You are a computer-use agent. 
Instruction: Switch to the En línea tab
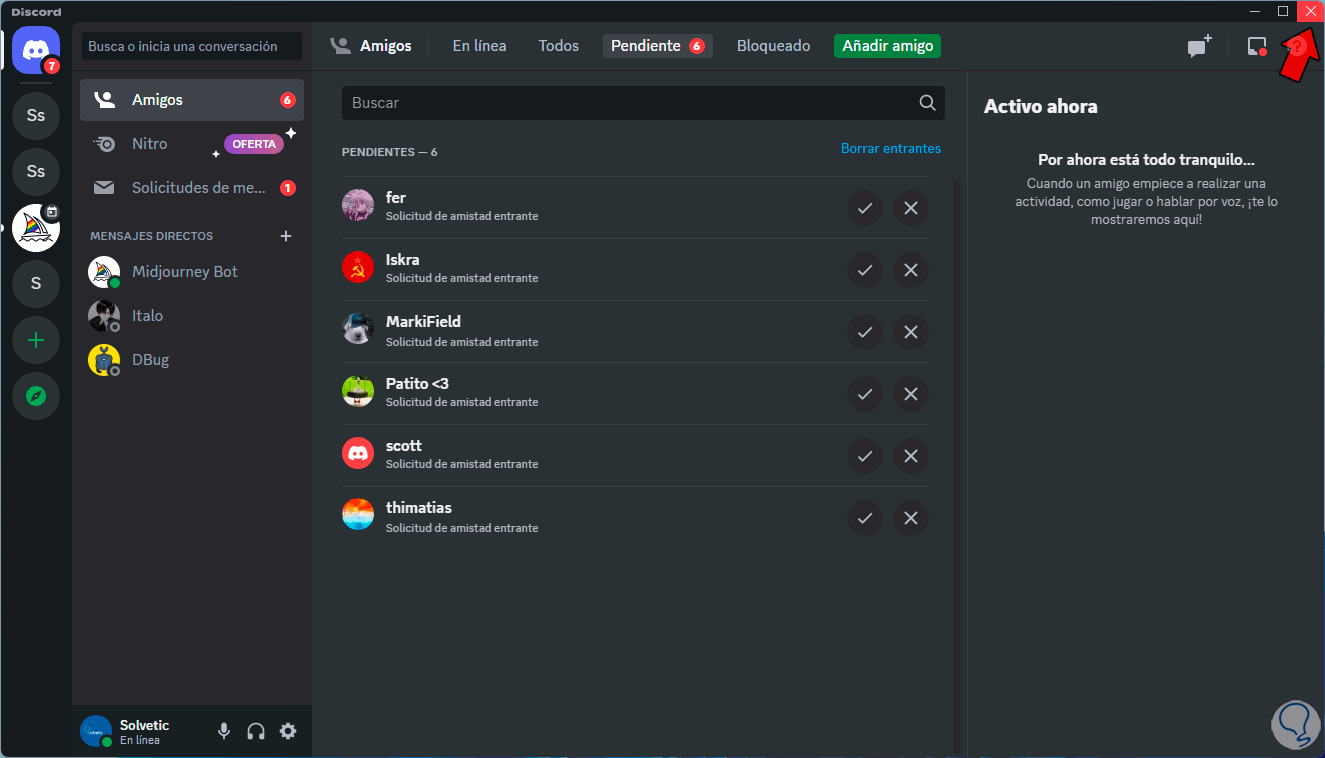(479, 46)
